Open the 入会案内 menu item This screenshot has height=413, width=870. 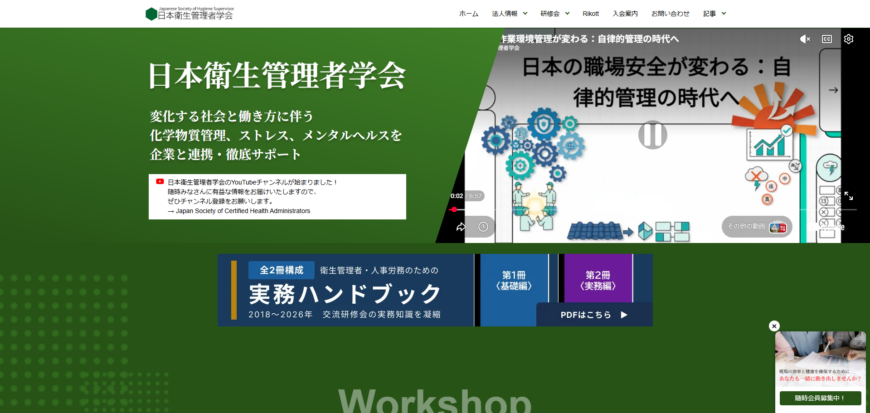(x=625, y=14)
